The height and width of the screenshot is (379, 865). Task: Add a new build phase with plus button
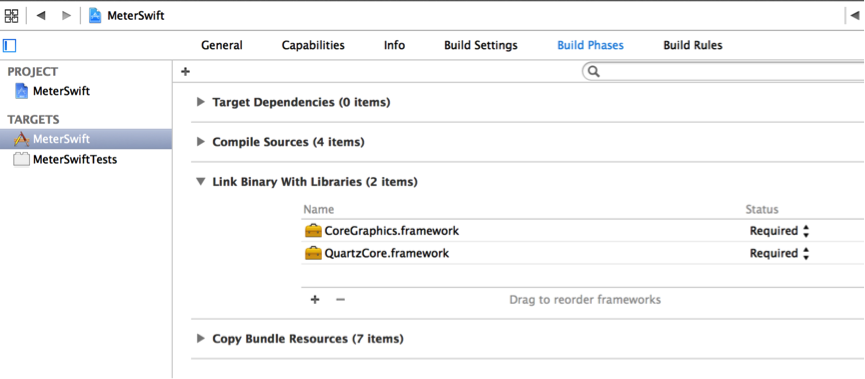click(185, 71)
